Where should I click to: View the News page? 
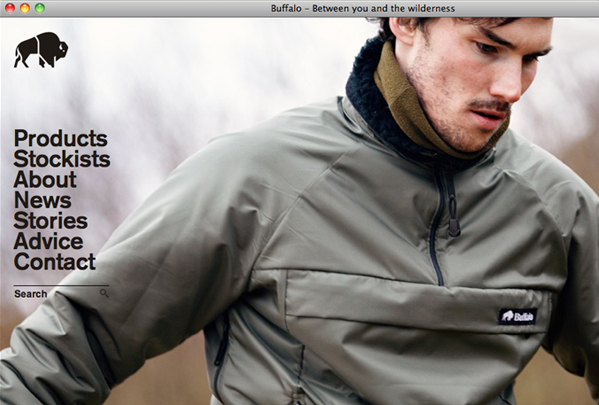point(42,200)
